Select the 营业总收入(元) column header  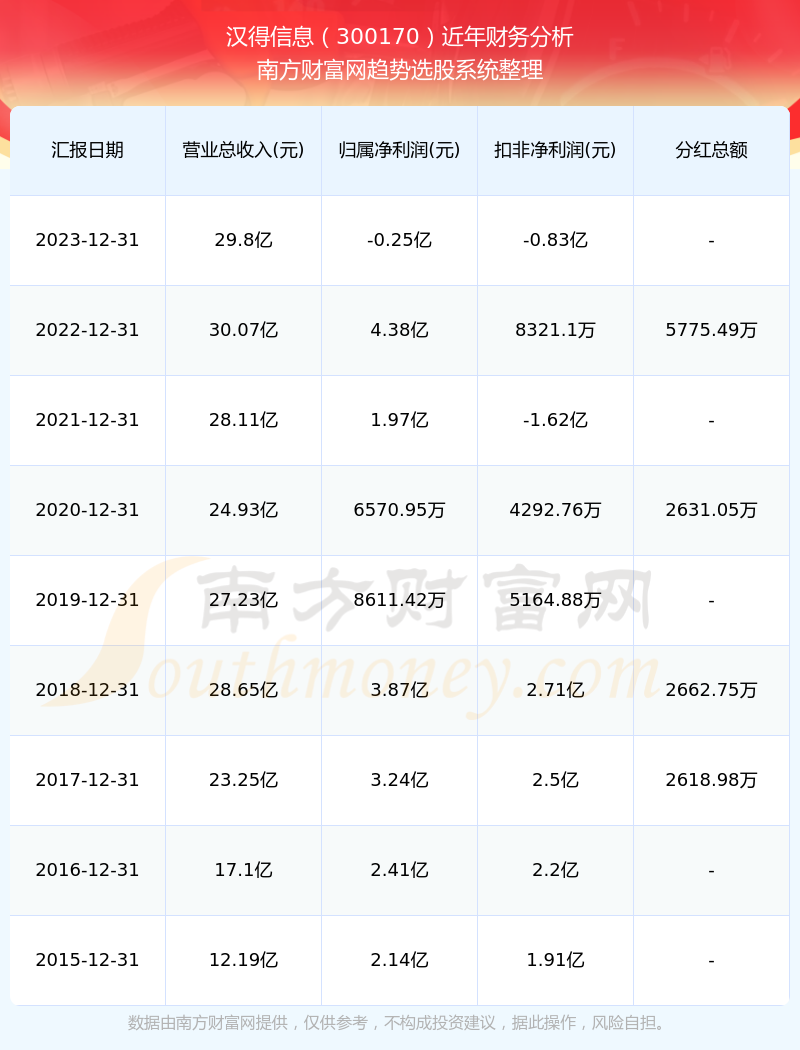(x=243, y=150)
